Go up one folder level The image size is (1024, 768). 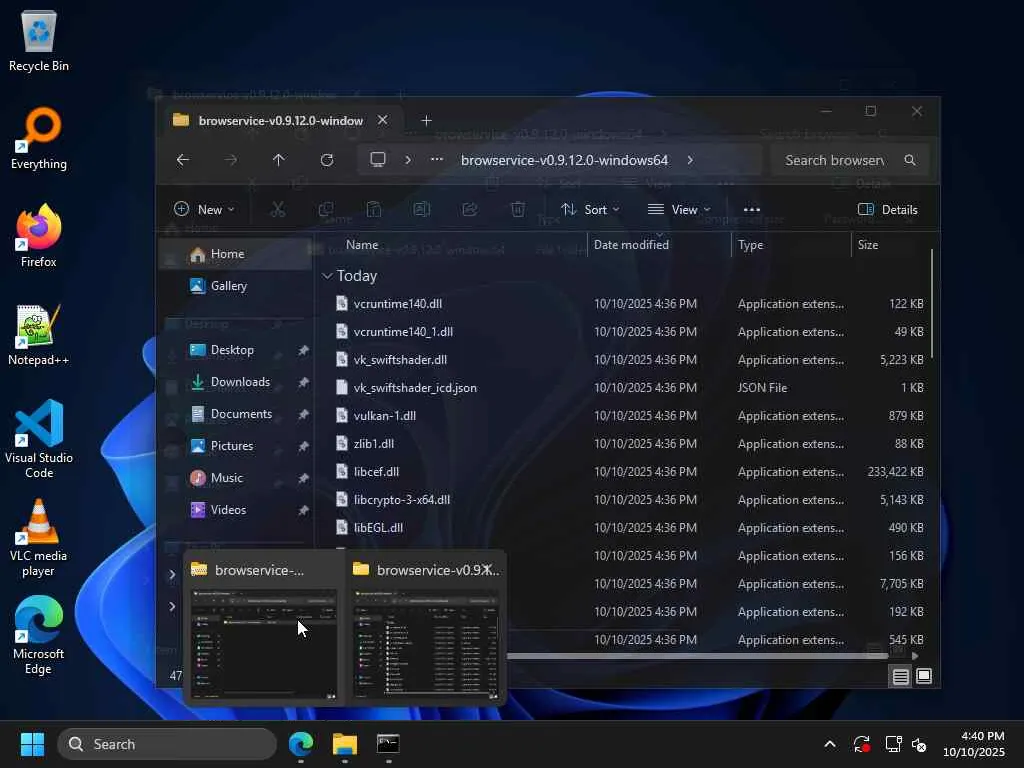pos(279,160)
